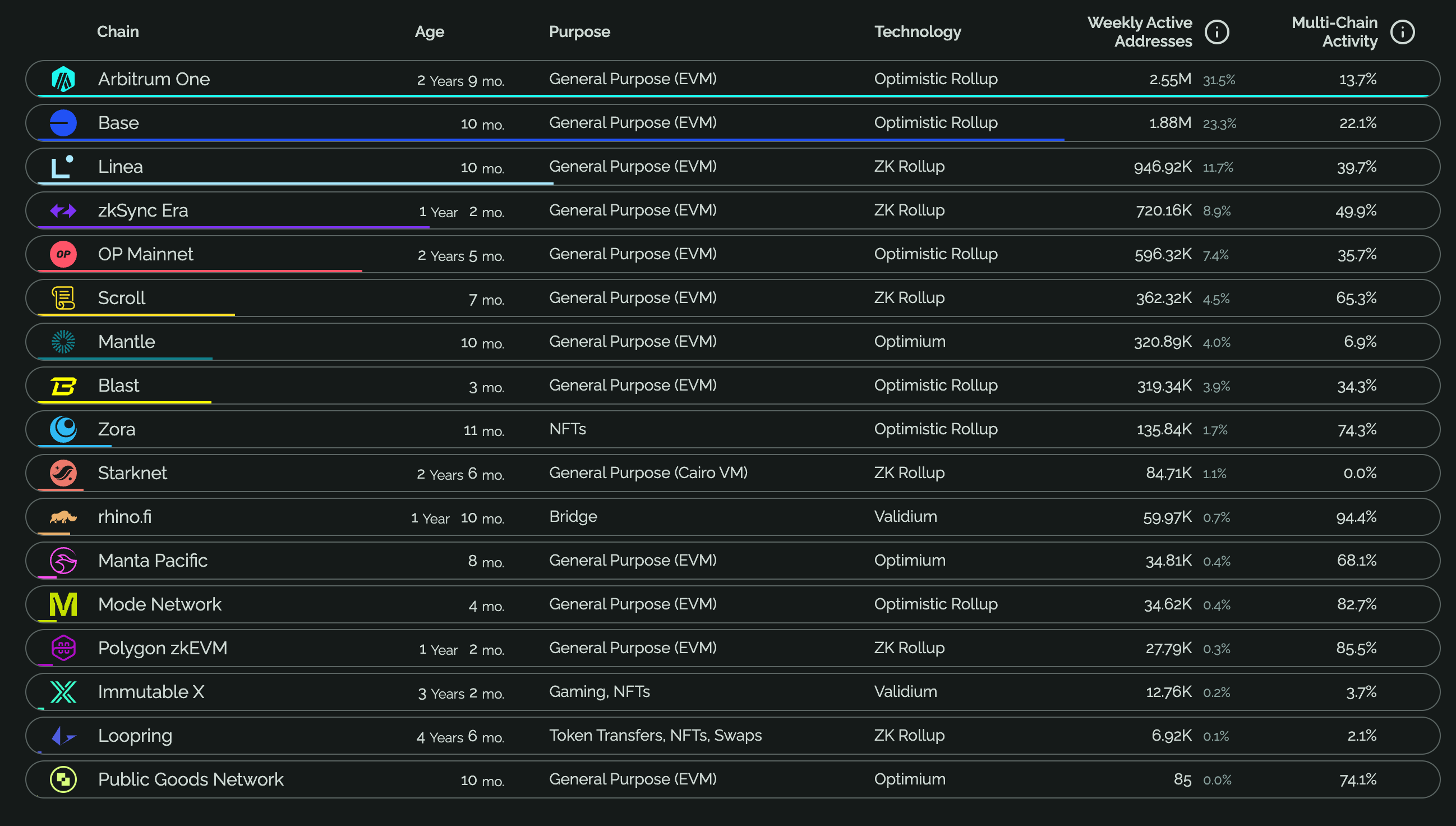The height and width of the screenshot is (826, 1456).
Task: Click Mantle's Optimium technology cell
Action: tap(909, 342)
